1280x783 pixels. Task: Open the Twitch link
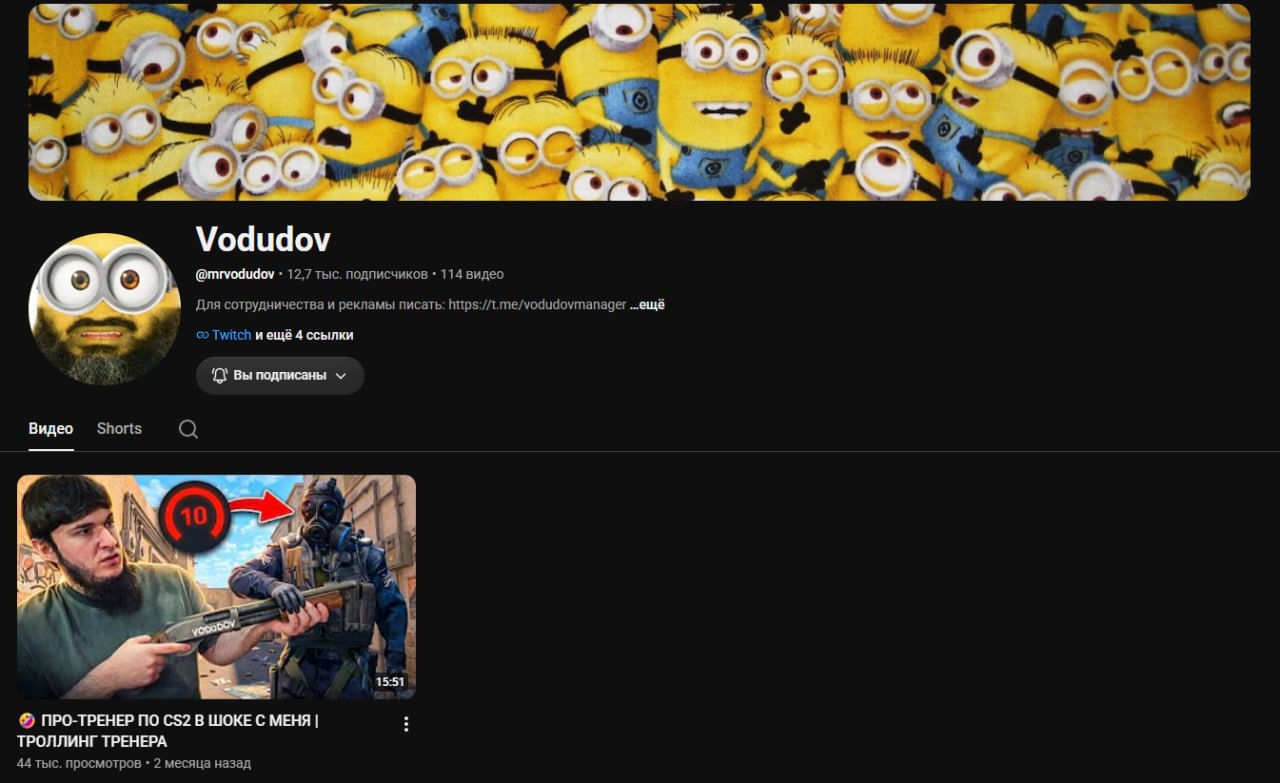point(231,335)
